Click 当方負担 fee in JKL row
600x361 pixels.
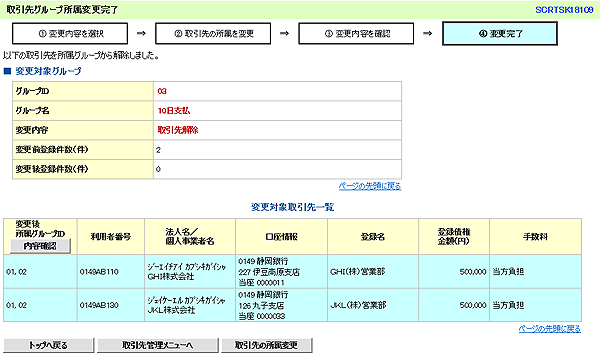(508, 305)
